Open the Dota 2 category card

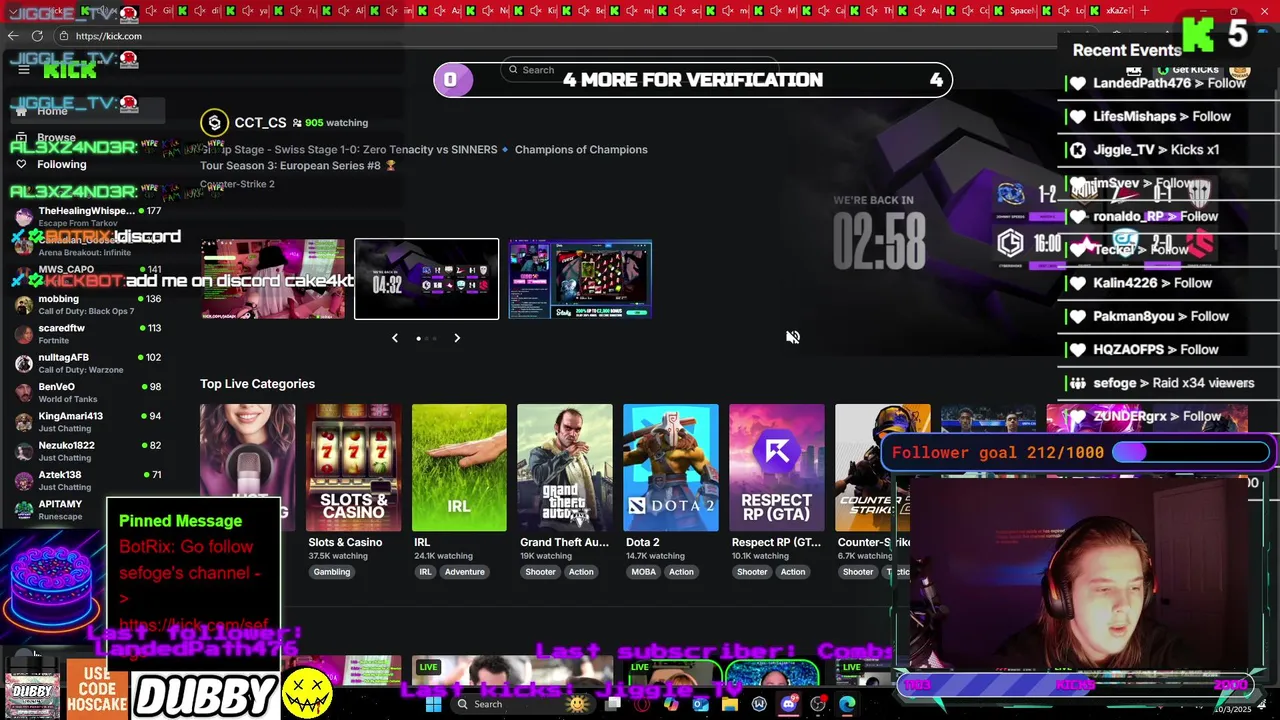click(671, 467)
